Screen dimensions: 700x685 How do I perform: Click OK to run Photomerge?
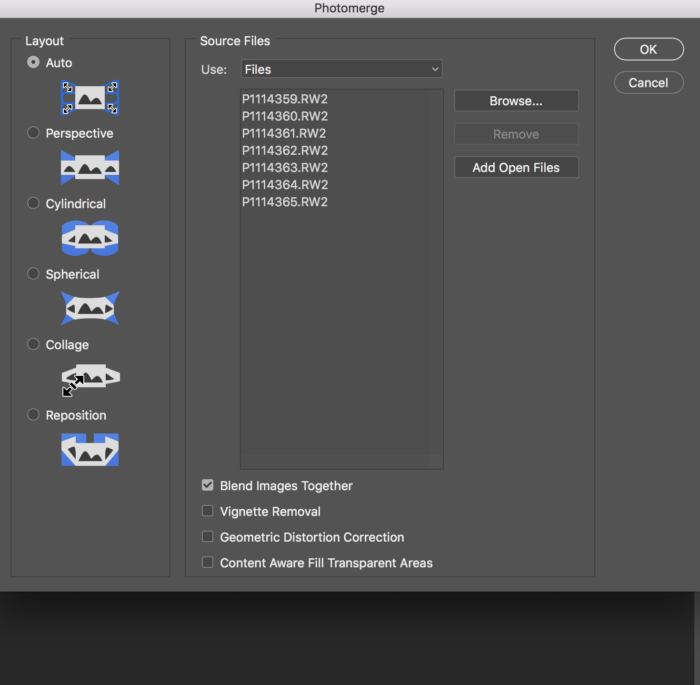point(649,49)
